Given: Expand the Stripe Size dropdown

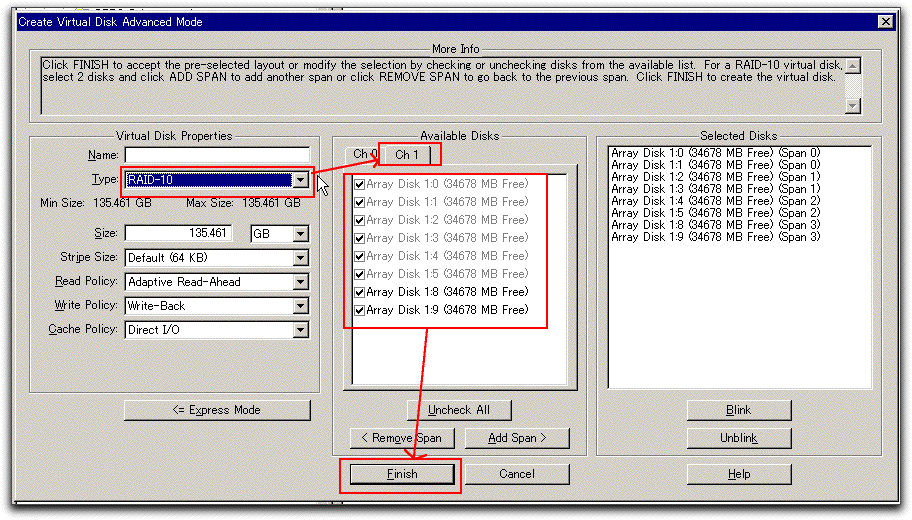Looking at the screenshot, I should (x=300, y=258).
